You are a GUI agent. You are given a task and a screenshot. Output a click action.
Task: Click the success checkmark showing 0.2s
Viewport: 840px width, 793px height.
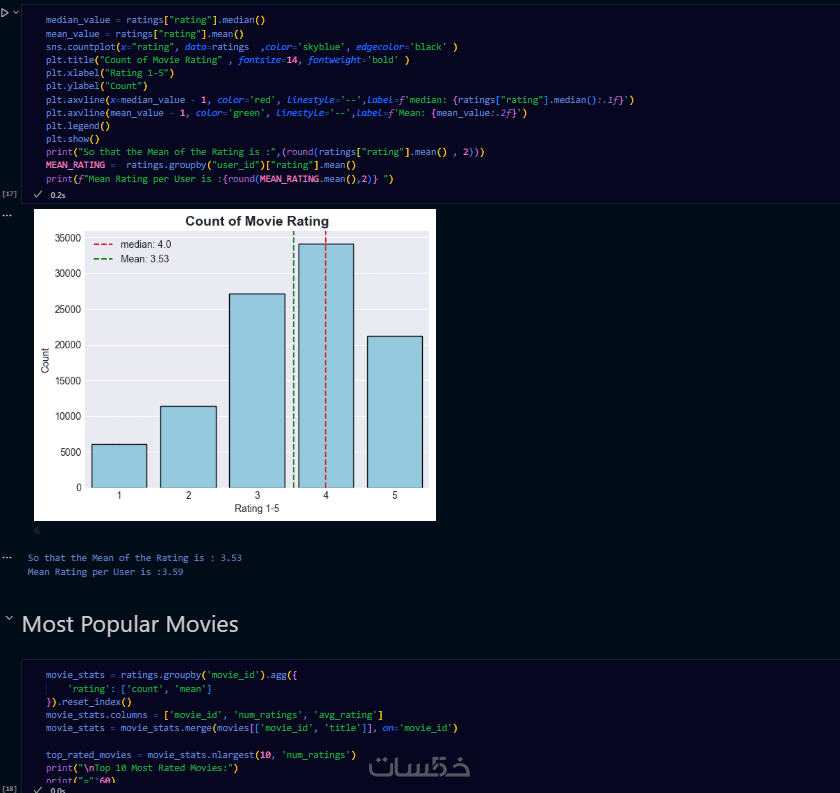[x=38, y=194]
